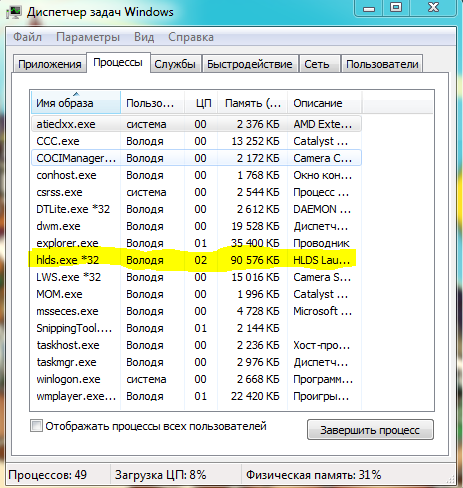Select the hlds.exe *32 process row
Image resolution: width=463 pixels, height=488 pixels.
196,260
